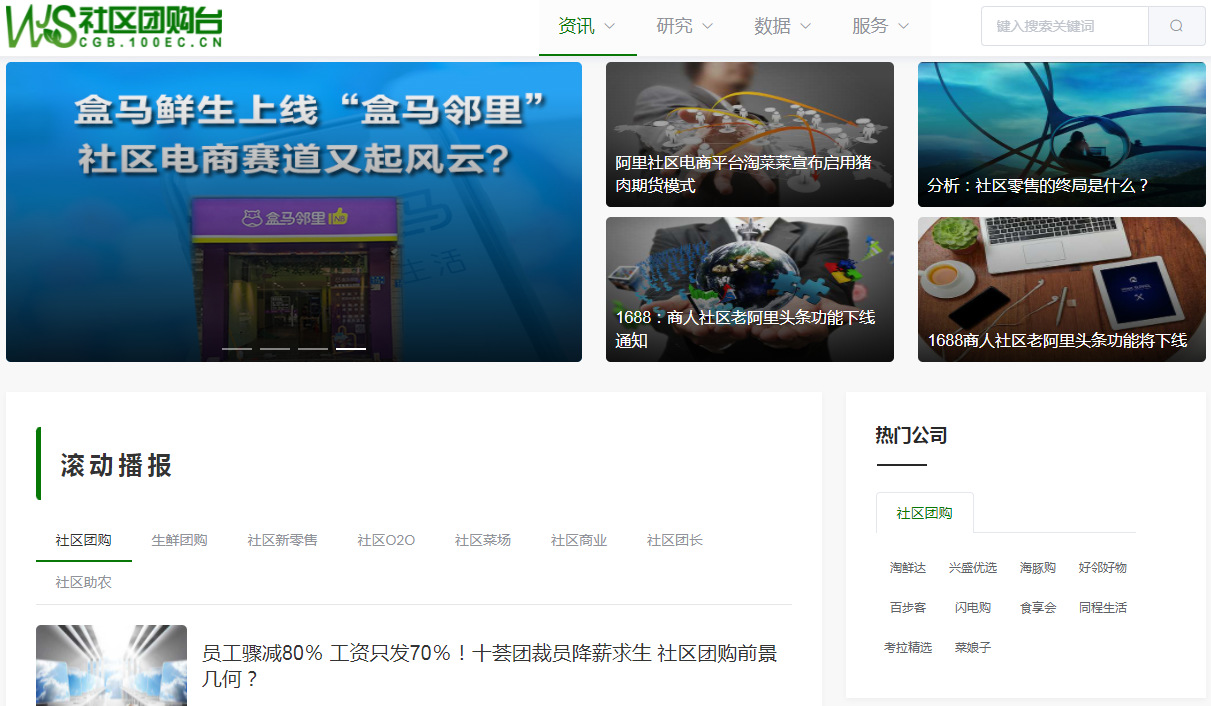The height and width of the screenshot is (706, 1211).
Task: Switch to the 社区新零售 tab
Action: 282,540
